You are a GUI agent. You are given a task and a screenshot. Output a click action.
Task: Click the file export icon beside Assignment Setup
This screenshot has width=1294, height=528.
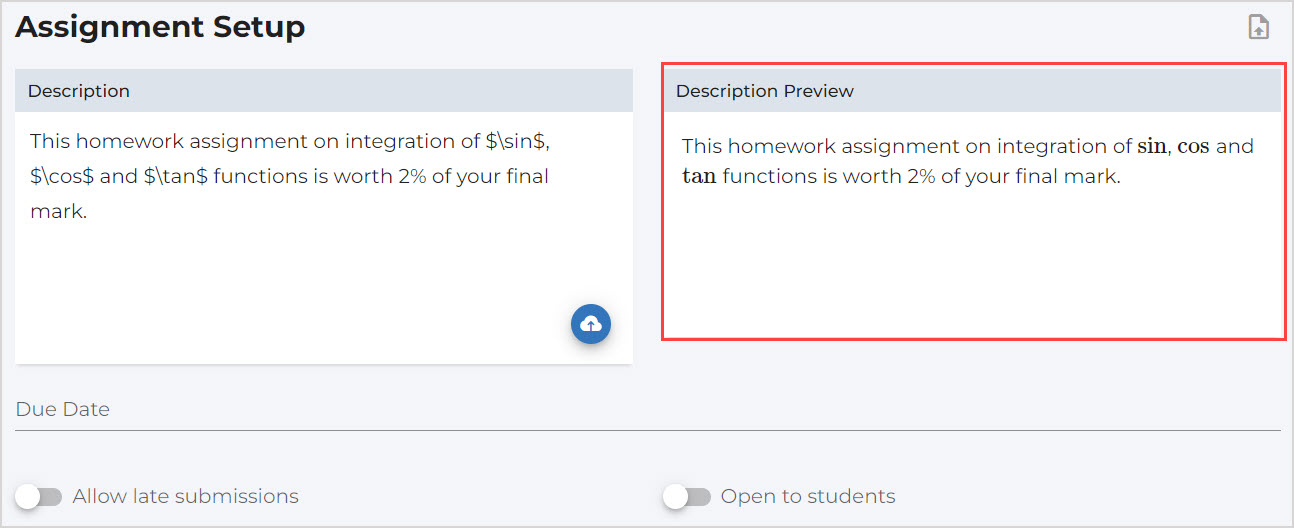pyautogui.click(x=1258, y=28)
